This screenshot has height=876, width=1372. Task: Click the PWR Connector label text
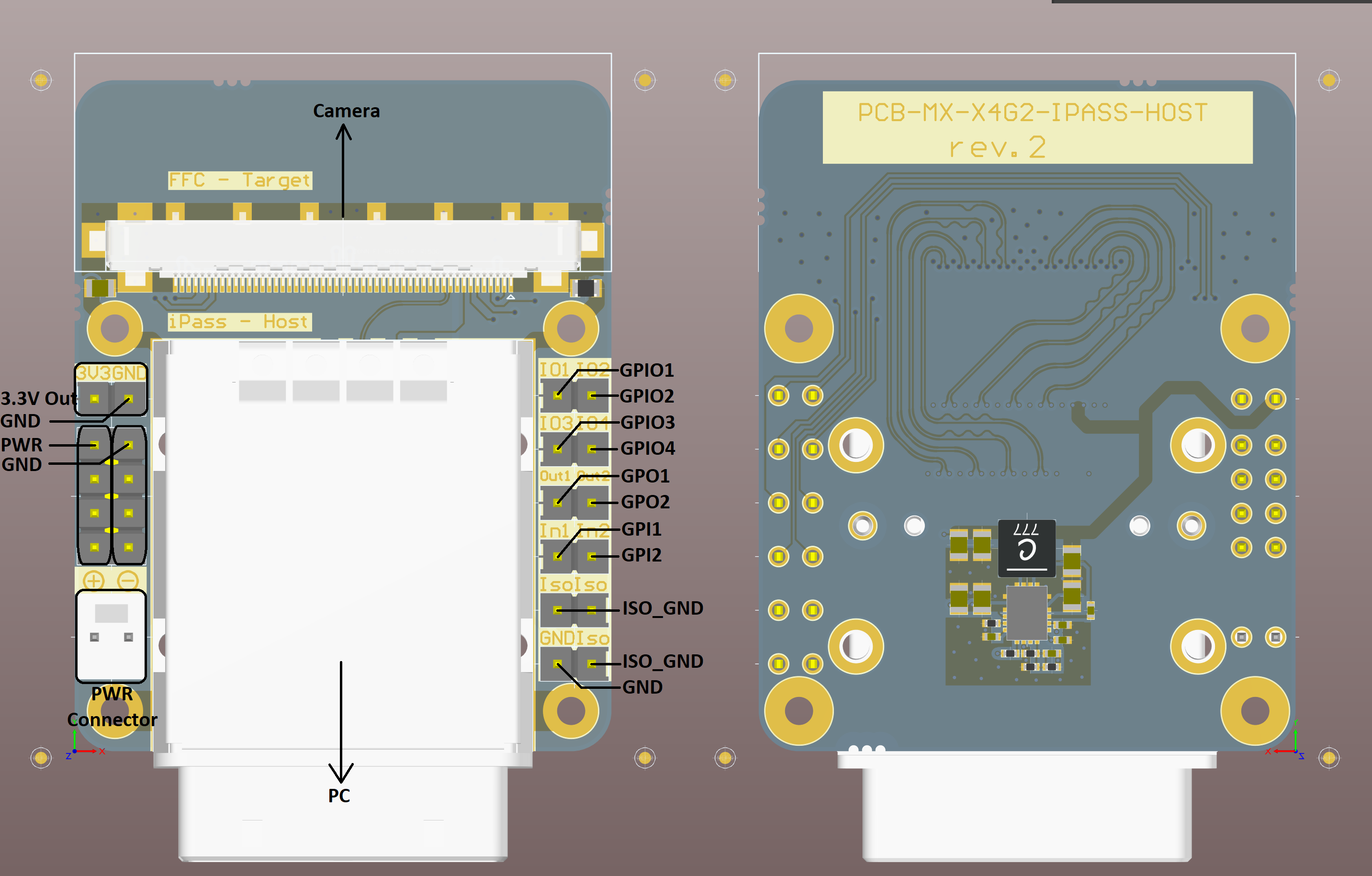pos(112,707)
